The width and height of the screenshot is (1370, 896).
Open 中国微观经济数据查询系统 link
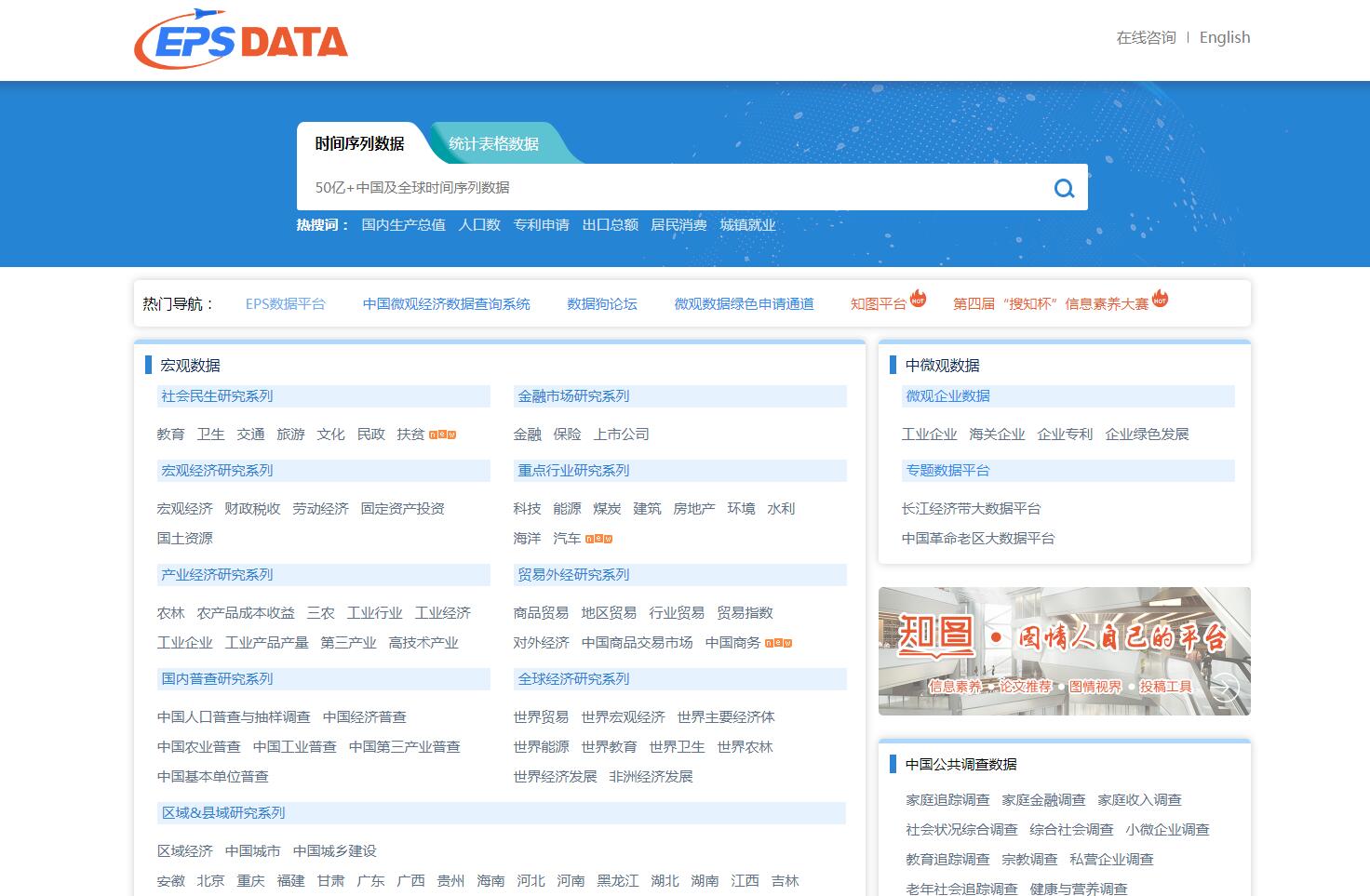pos(446,304)
